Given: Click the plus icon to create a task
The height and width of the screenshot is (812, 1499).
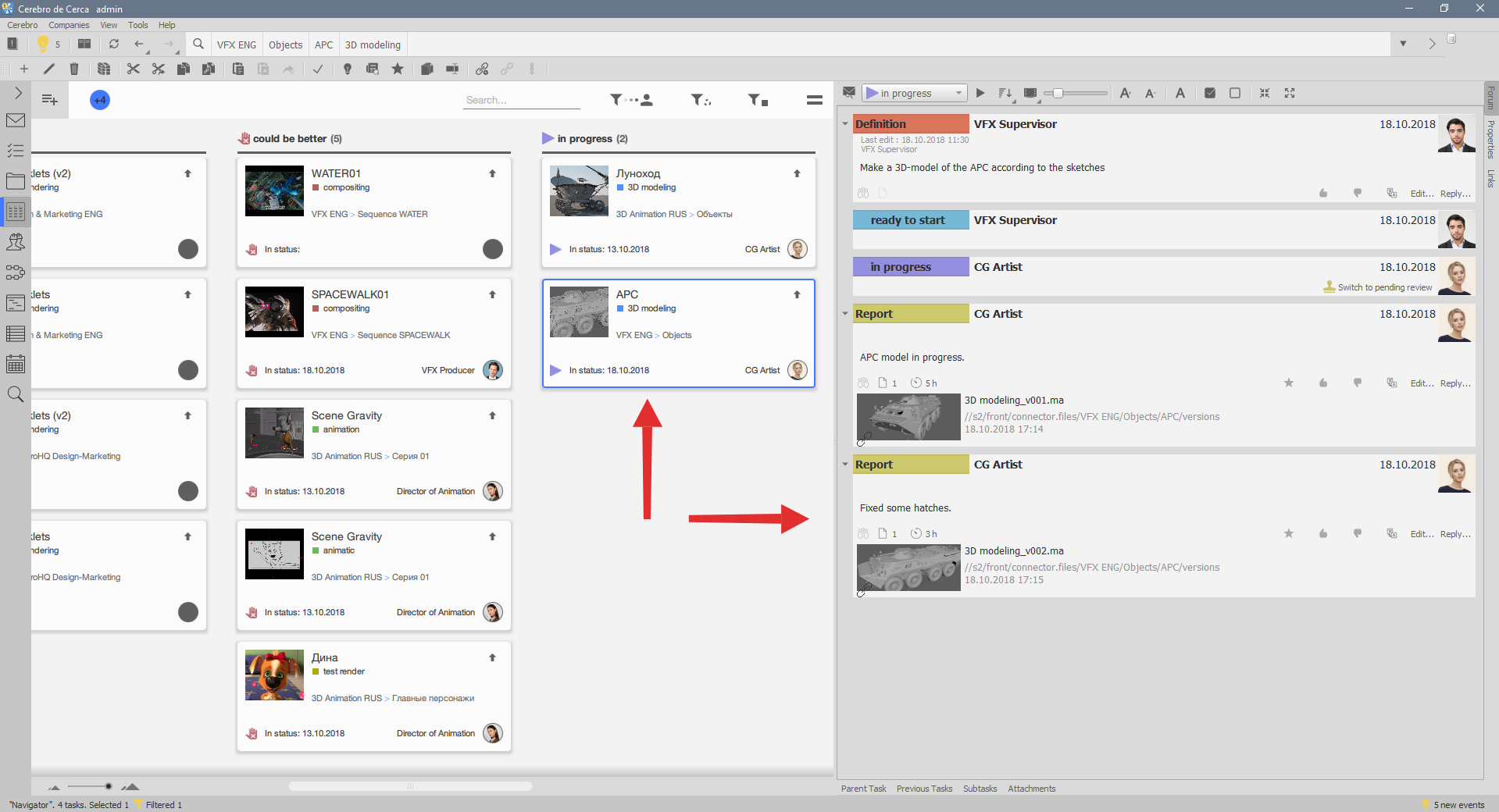Looking at the screenshot, I should pyautogui.click(x=24, y=69).
